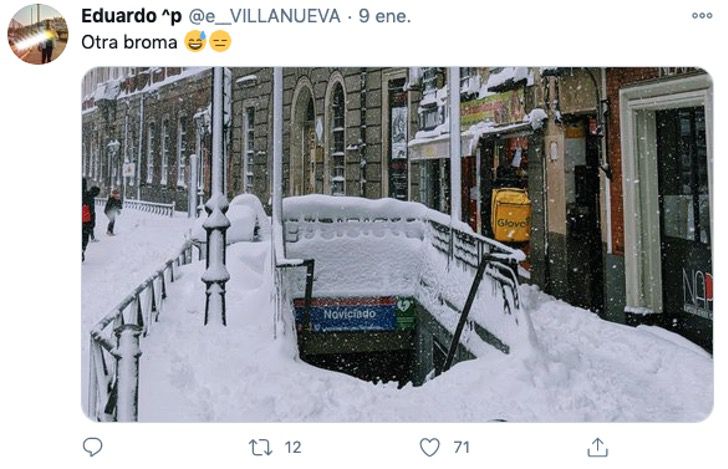Screen dimensions: 728x469
Task: Click the reply speech bubble icon
Action: pyautogui.click(x=92, y=447)
